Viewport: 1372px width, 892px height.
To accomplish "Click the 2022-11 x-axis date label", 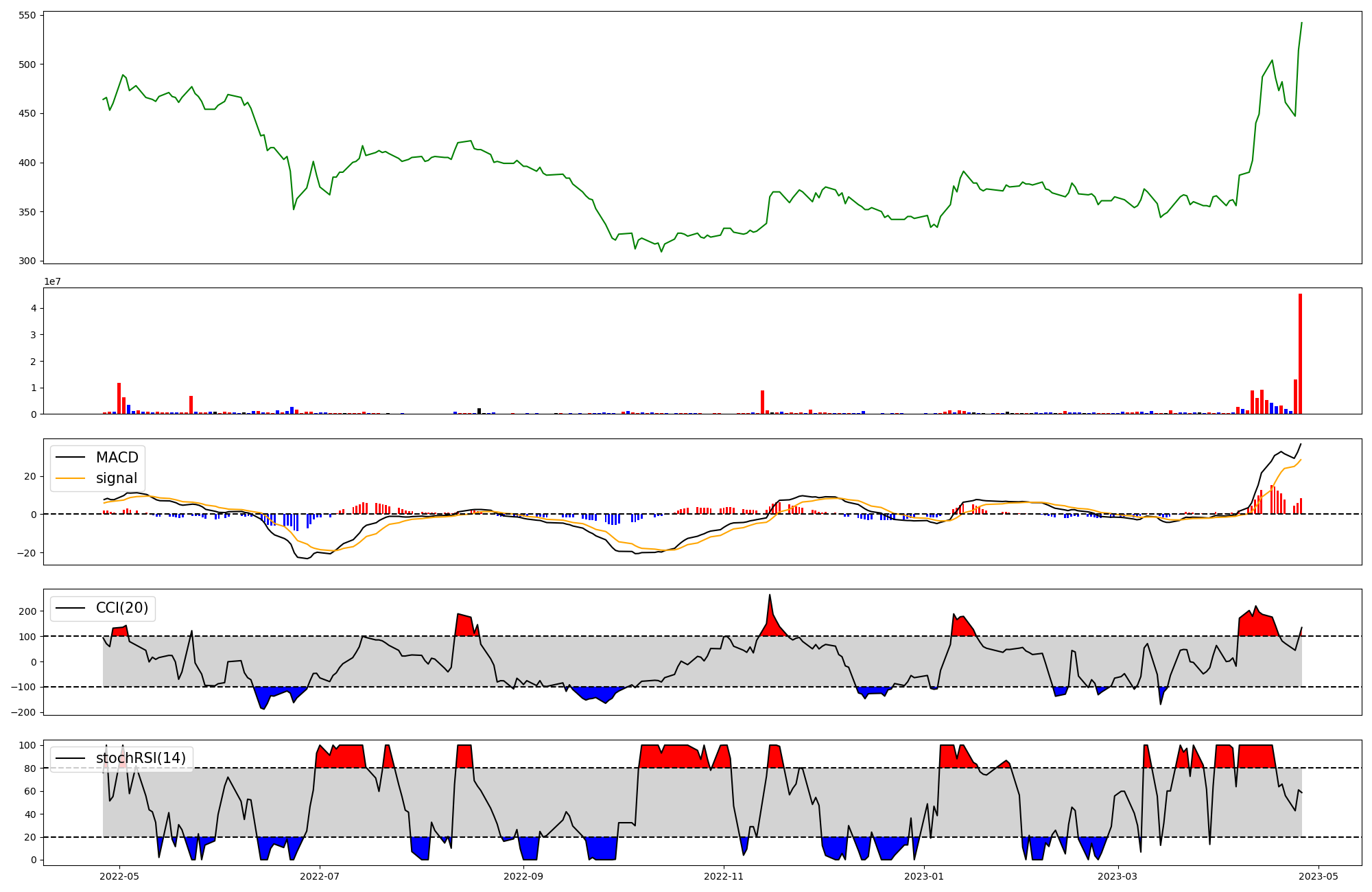I will click(x=724, y=876).
